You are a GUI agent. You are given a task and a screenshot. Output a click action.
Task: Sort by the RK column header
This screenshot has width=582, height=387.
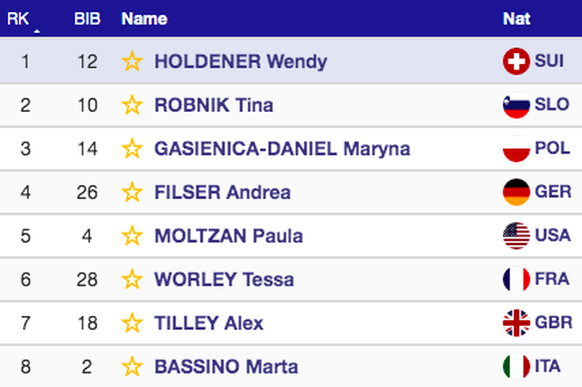pyautogui.click(x=18, y=19)
